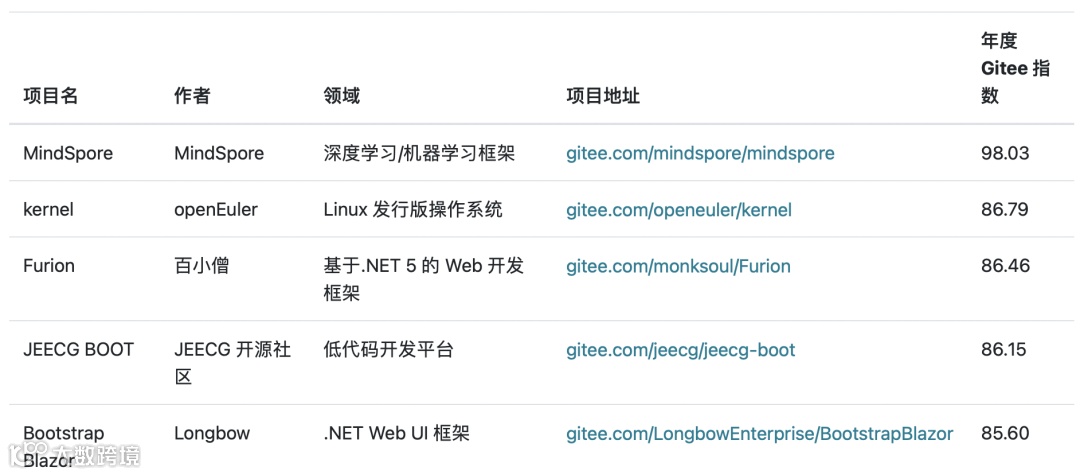The width and height of the screenshot is (1080, 475).
Task: Select the JEECG BOOT project name cell
Action: click(79, 350)
